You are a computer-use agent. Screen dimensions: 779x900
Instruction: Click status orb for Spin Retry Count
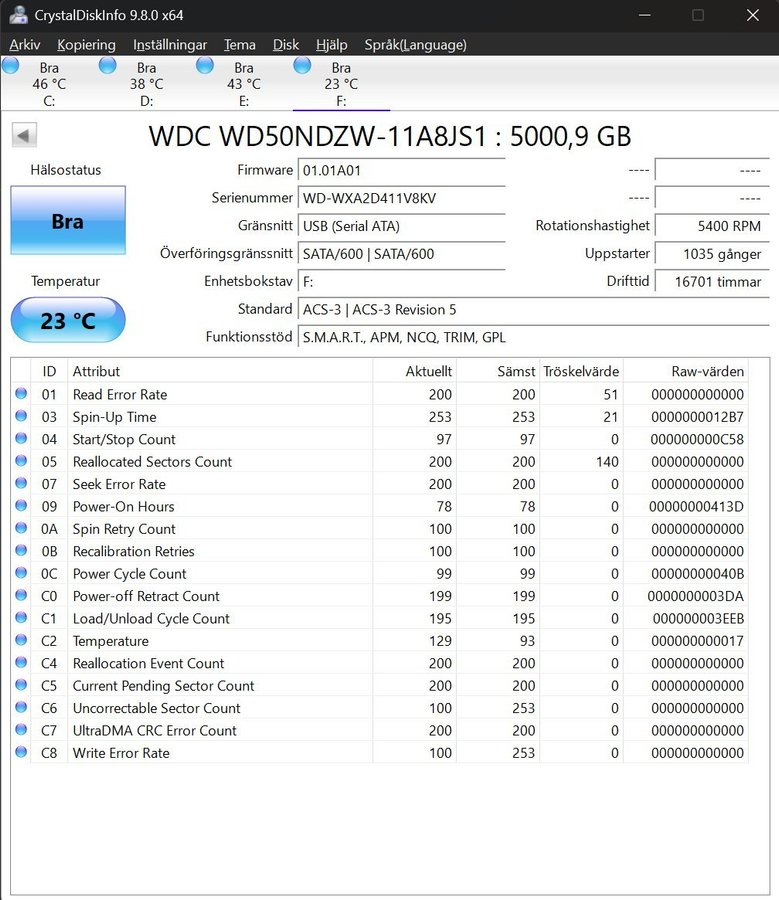click(21, 528)
